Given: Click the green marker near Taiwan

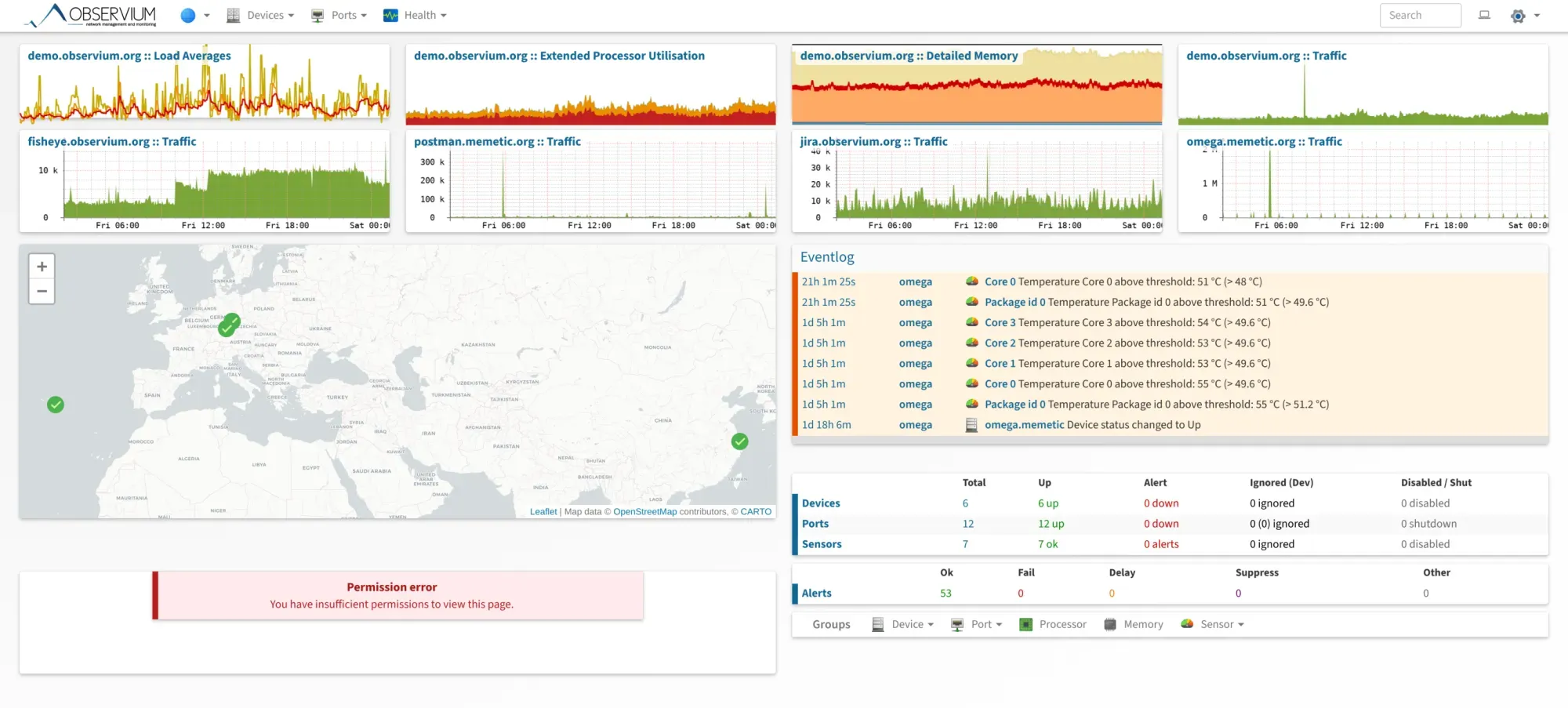Looking at the screenshot, I should [x=739, y=441].
